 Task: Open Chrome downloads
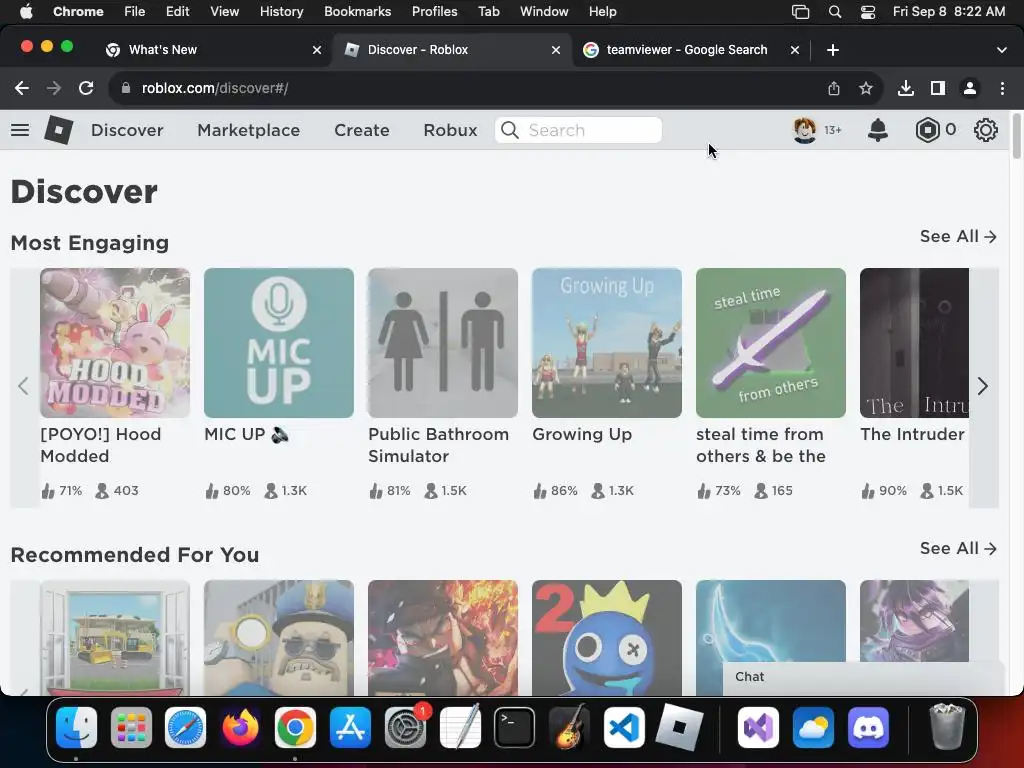pyautogui.click(x=906, y=88)
